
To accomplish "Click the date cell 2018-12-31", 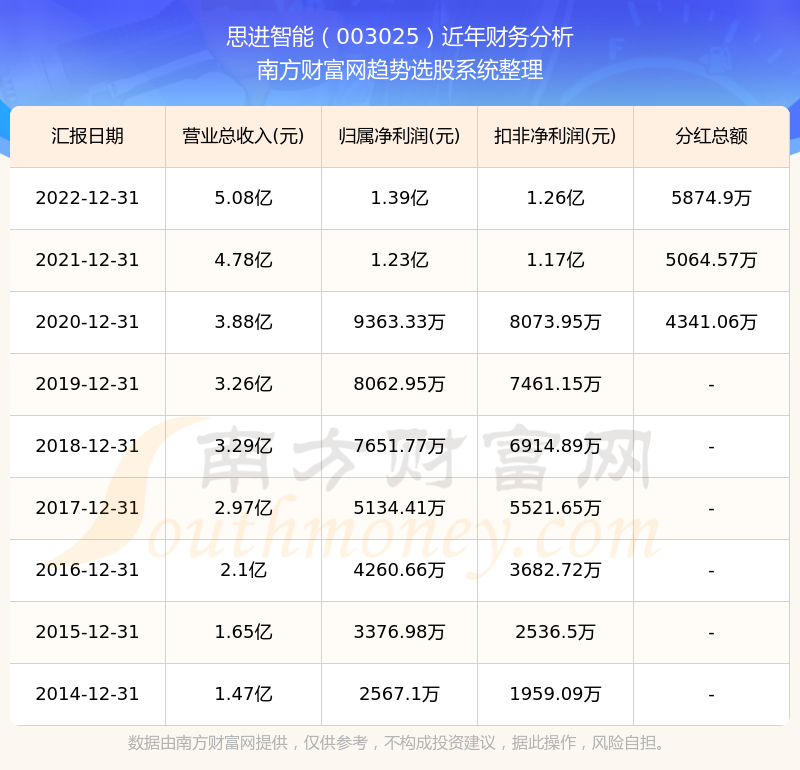I will point(87,446).
